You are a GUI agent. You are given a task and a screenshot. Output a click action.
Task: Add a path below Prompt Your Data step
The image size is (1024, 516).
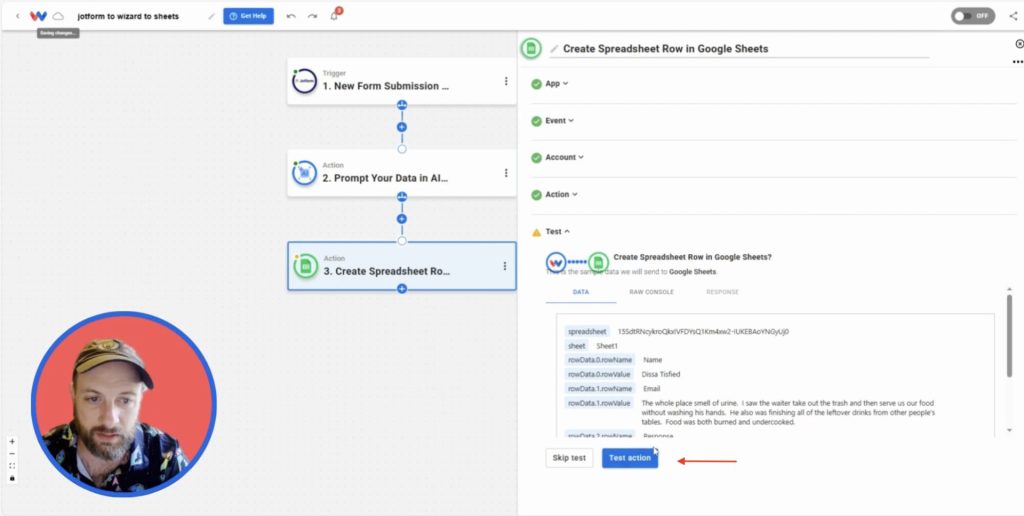coord(402,197)
